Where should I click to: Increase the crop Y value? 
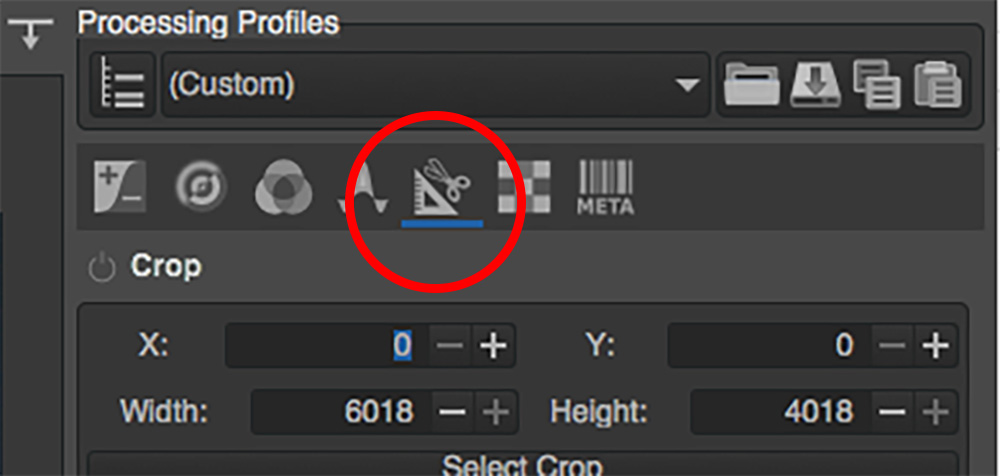point(936,346)
